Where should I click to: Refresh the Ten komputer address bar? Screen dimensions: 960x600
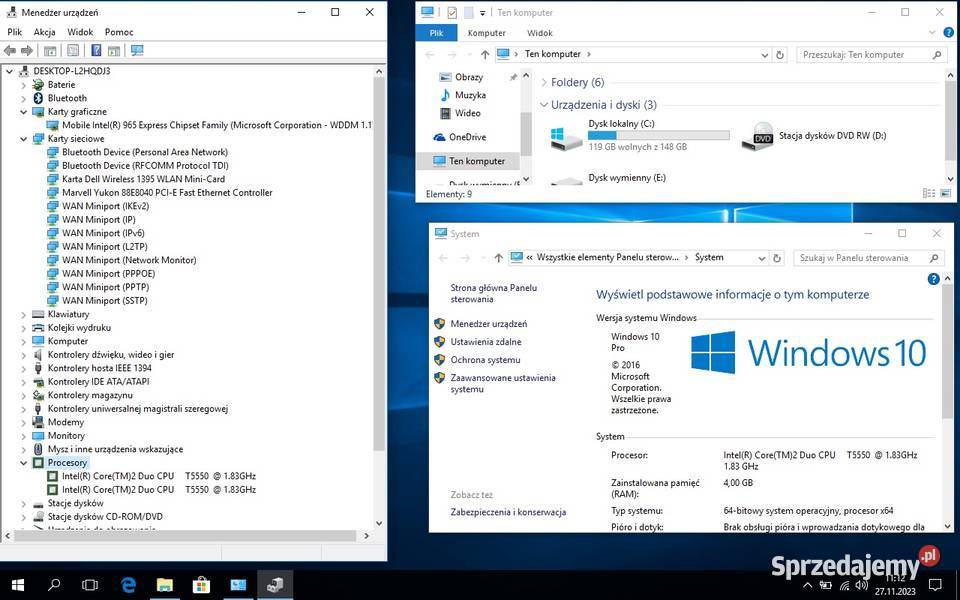[x=780, y=54]
